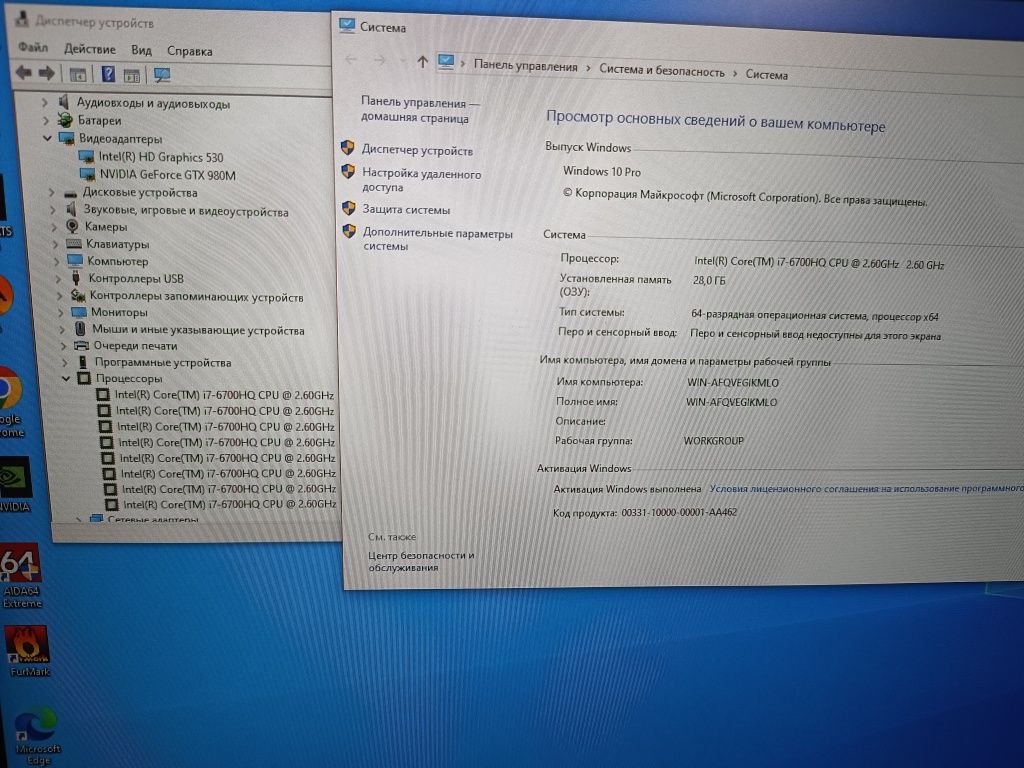This screenshot has width=1024, height=768.
Task: Open the Вид menu
Action: point(141,50)
